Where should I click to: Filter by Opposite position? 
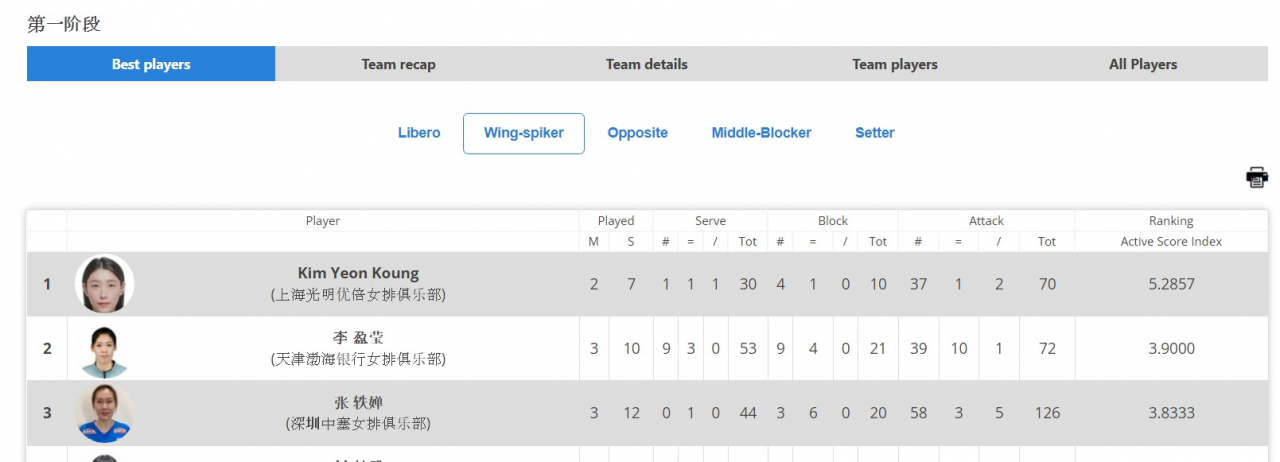(x=638, y=133)
